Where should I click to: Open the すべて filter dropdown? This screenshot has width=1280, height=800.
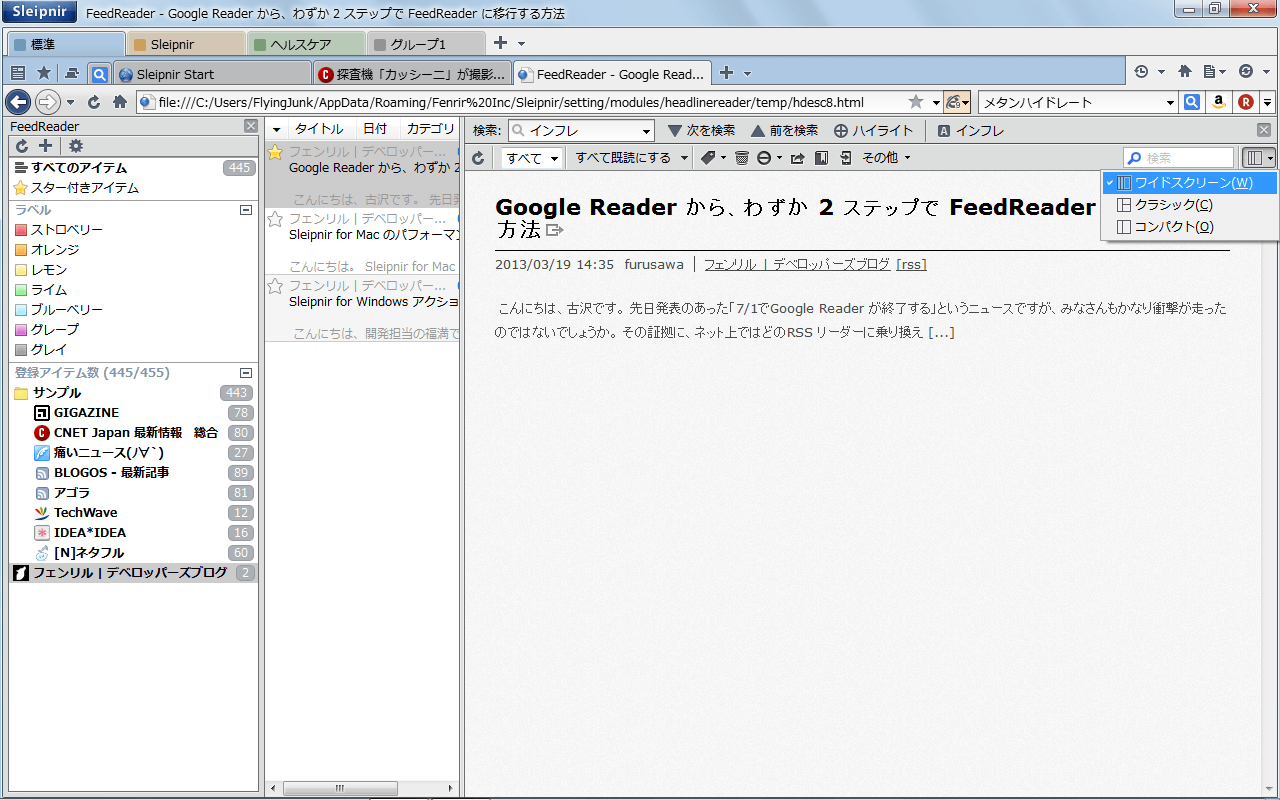531,158
